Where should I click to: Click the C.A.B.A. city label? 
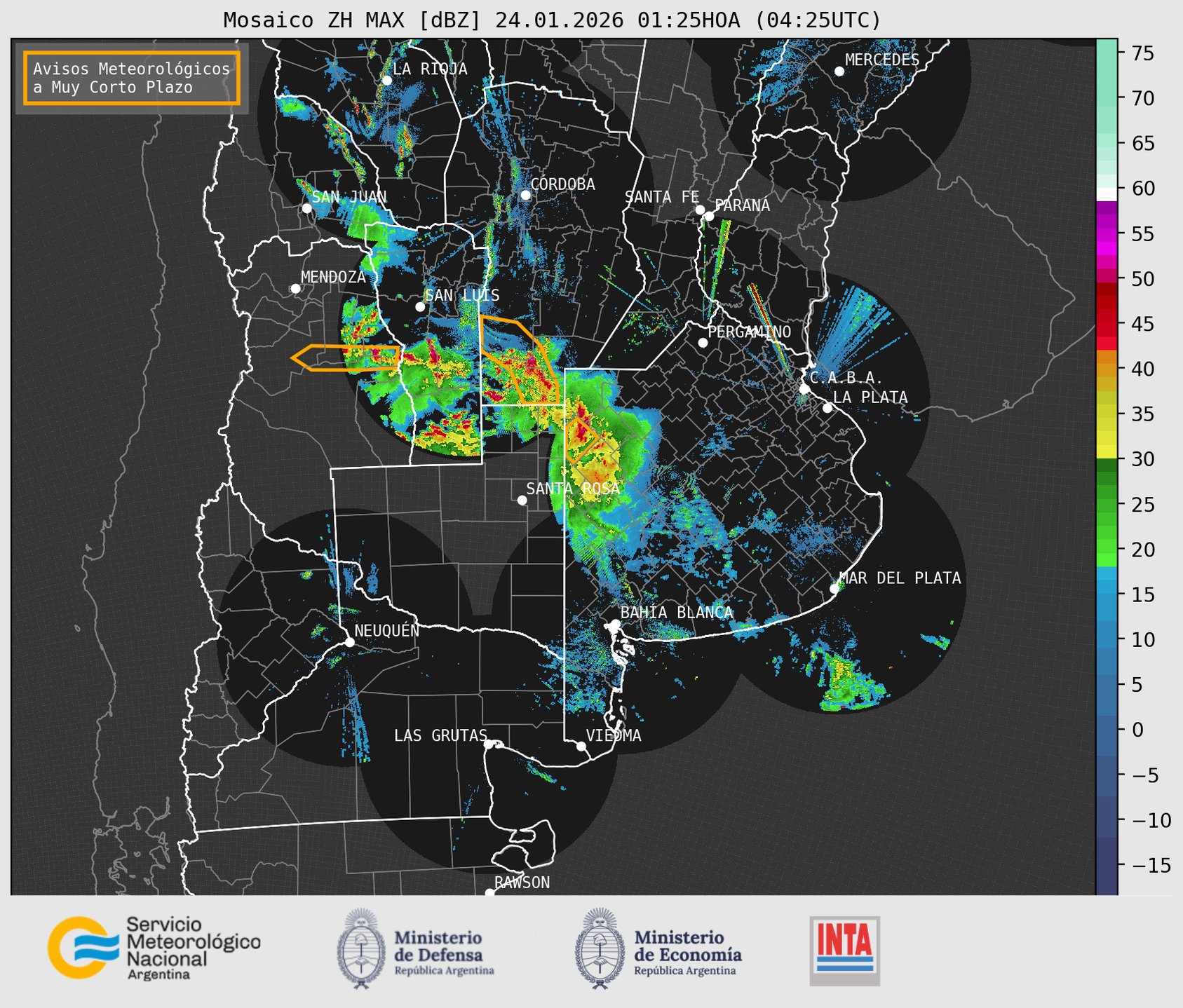tap(846, 378)
